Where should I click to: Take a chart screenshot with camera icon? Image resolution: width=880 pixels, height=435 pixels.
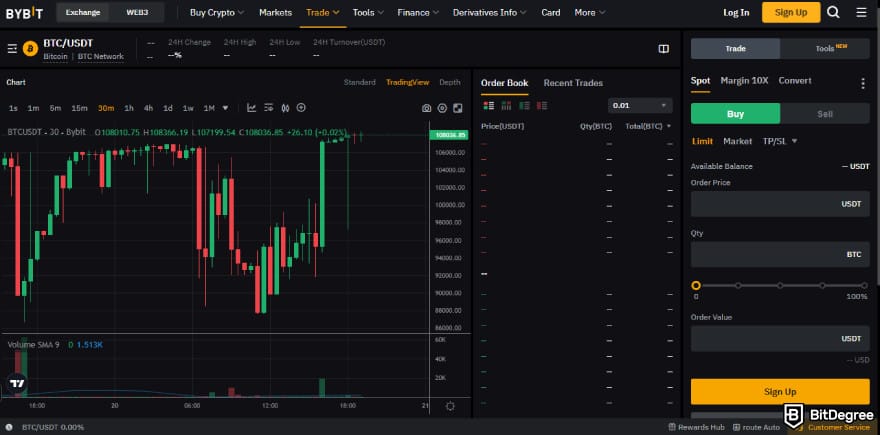coord(427,108)
